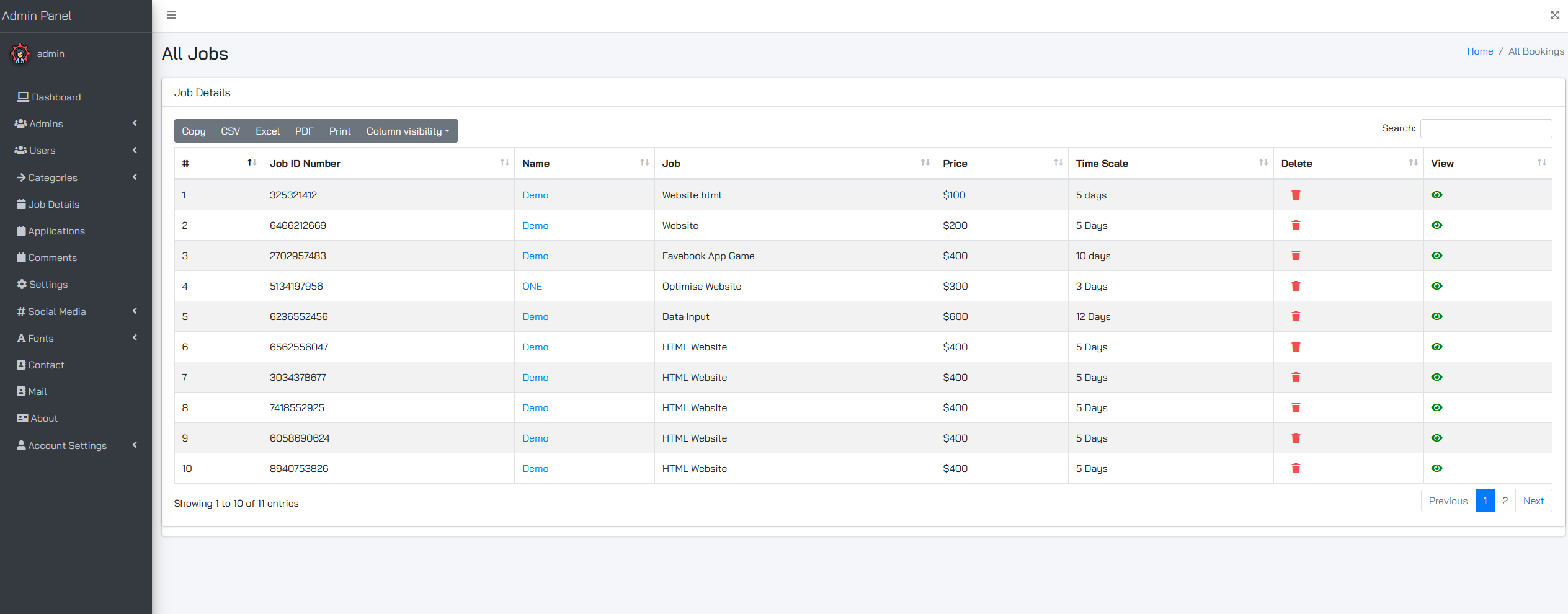Click the fullscreen expand icon
The image size is (1568, 614).
point(1554,15)
